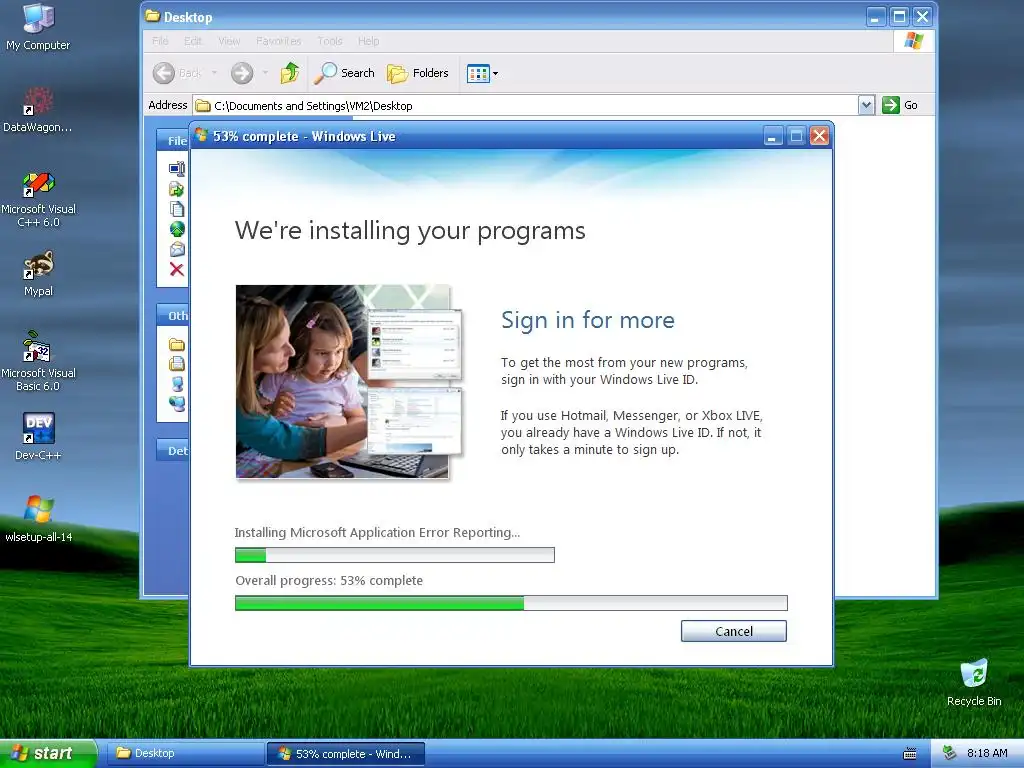Screen dimensions: 1024x768
Task: Click the globe publish-to-web task icon
Action: (x=176, y=229)
